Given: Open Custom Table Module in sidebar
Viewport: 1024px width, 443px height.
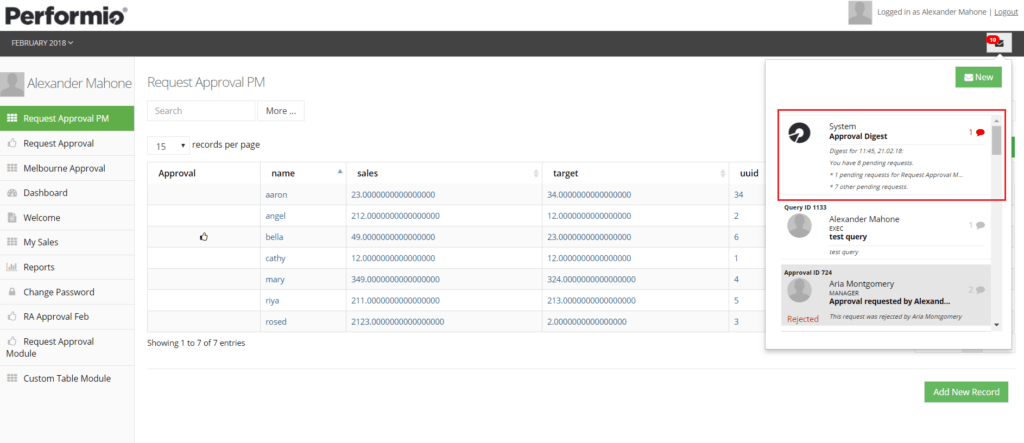Looking at the screenshot, I should click(x=67, y=378).
